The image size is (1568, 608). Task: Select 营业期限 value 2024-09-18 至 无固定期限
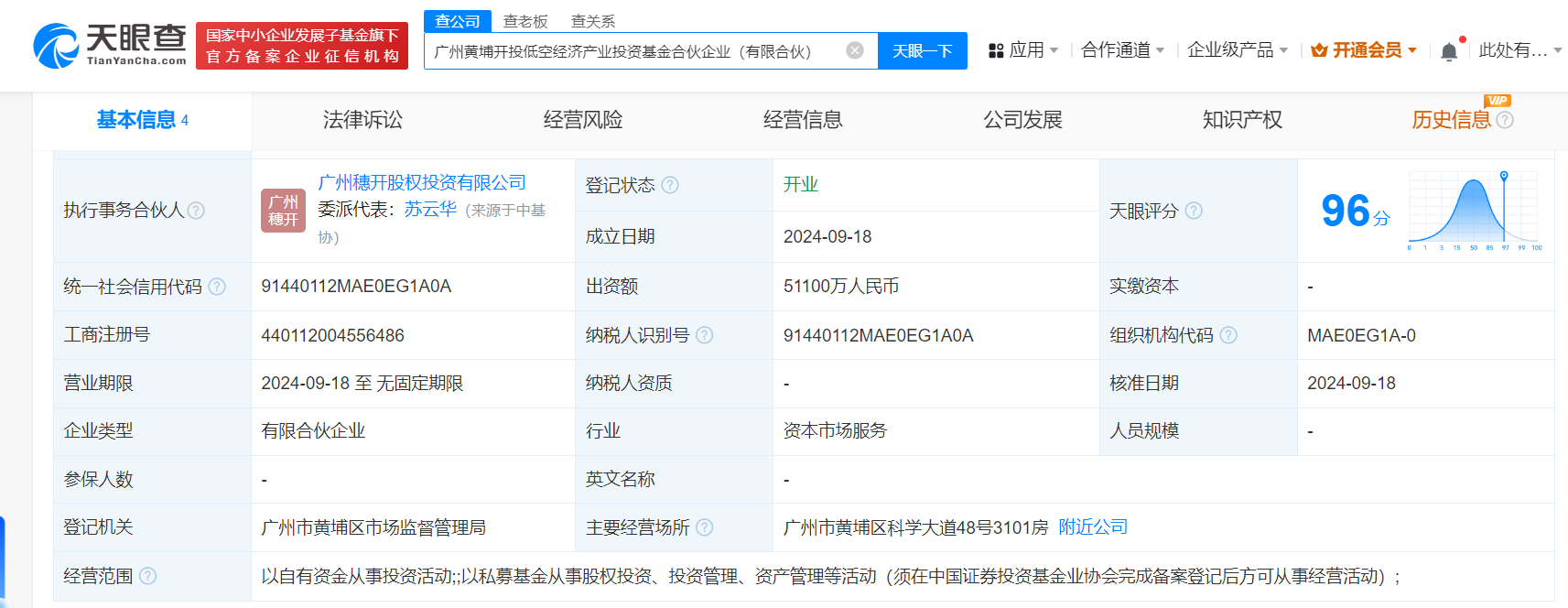click(x=362, y=383)
